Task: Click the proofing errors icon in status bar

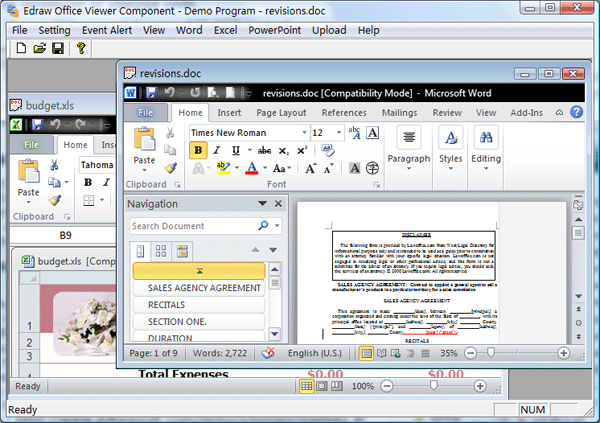Action: pos(268,353)
